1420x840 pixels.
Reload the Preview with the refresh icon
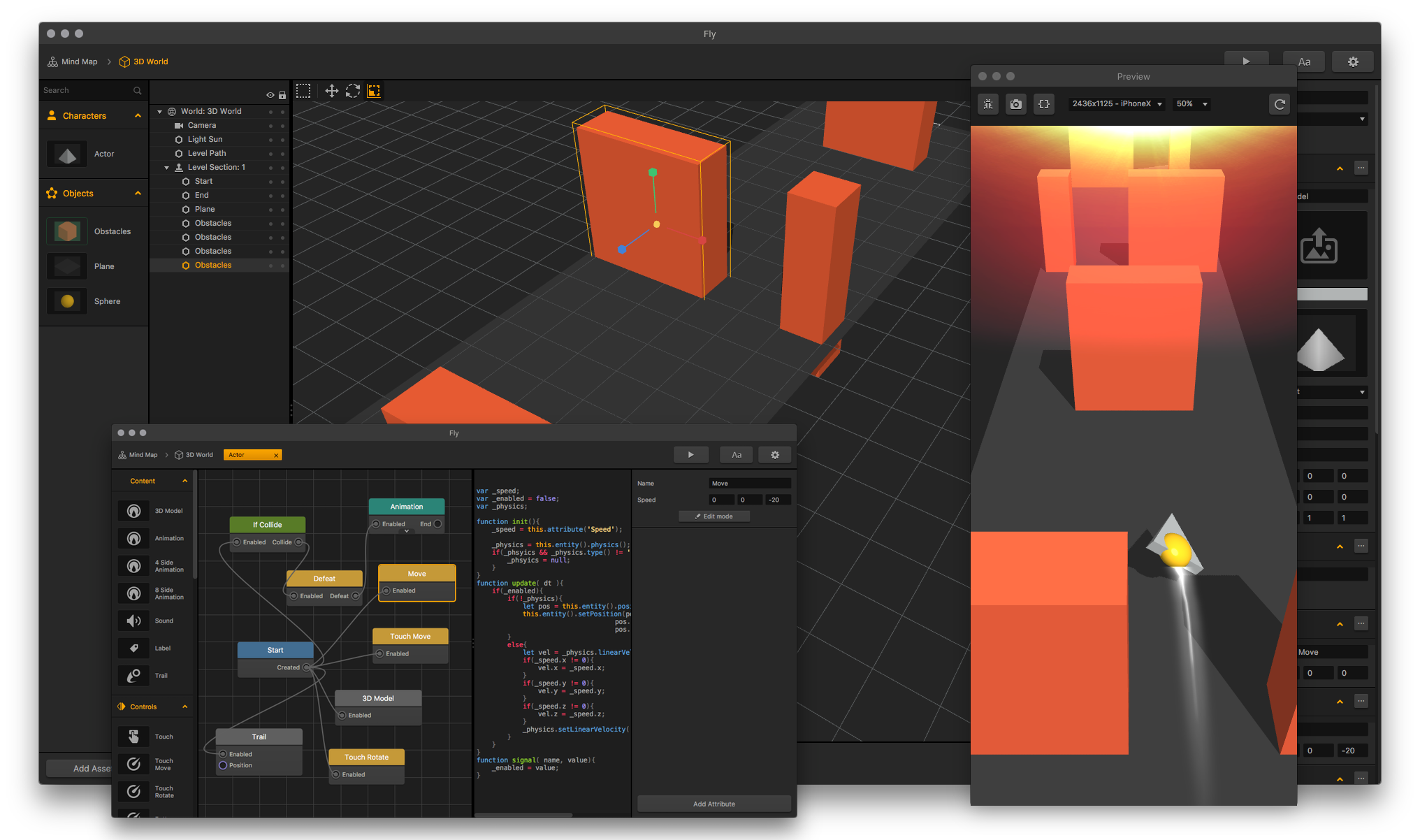pyautogui.click(x=1280, y=104)
